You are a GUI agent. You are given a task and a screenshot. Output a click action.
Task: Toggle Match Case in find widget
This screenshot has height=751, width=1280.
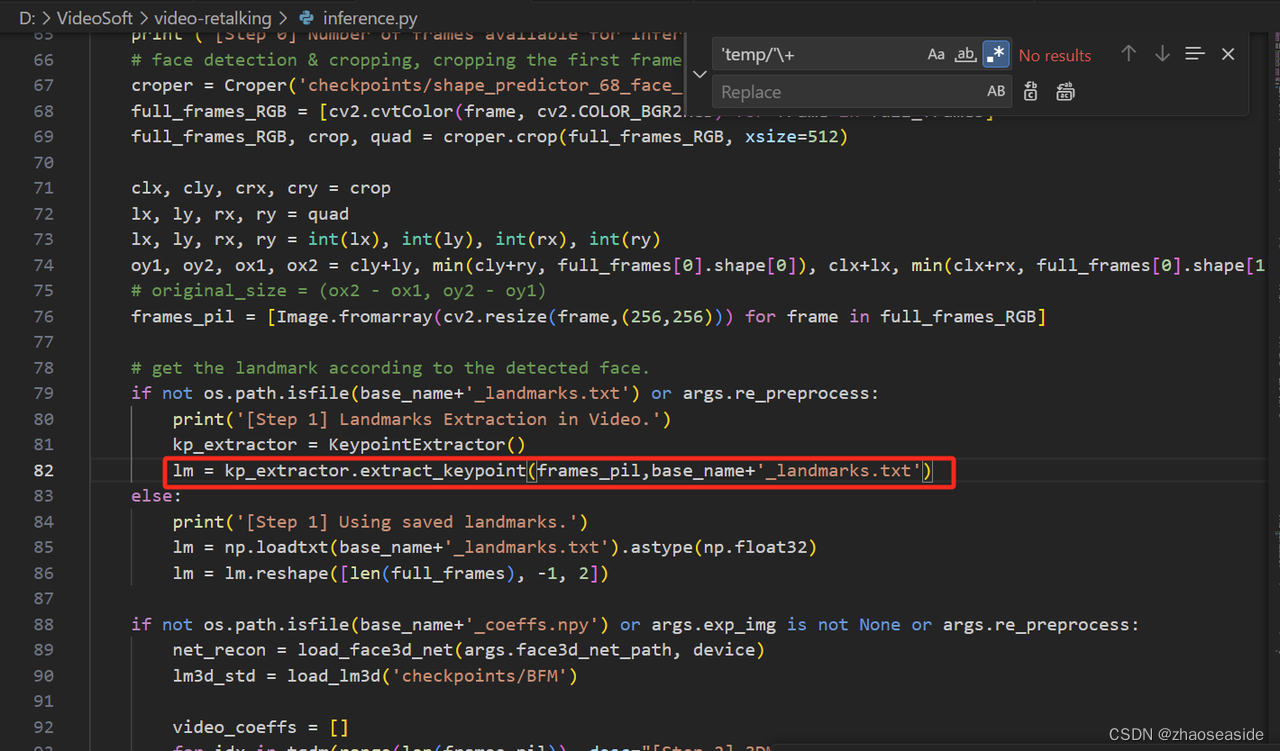click(936, 55)
